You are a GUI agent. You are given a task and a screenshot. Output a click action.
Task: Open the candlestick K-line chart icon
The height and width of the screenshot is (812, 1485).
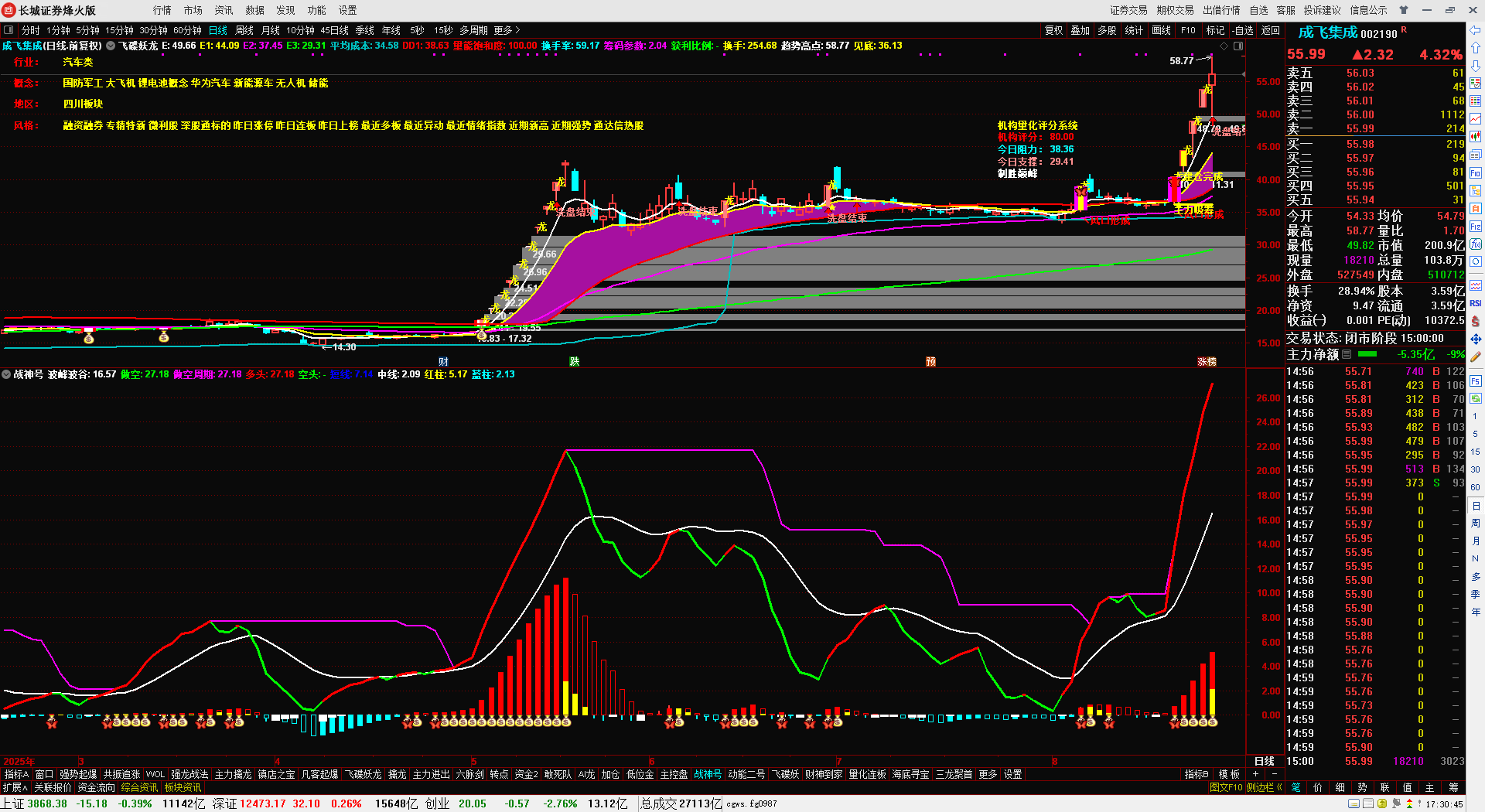1476,137
